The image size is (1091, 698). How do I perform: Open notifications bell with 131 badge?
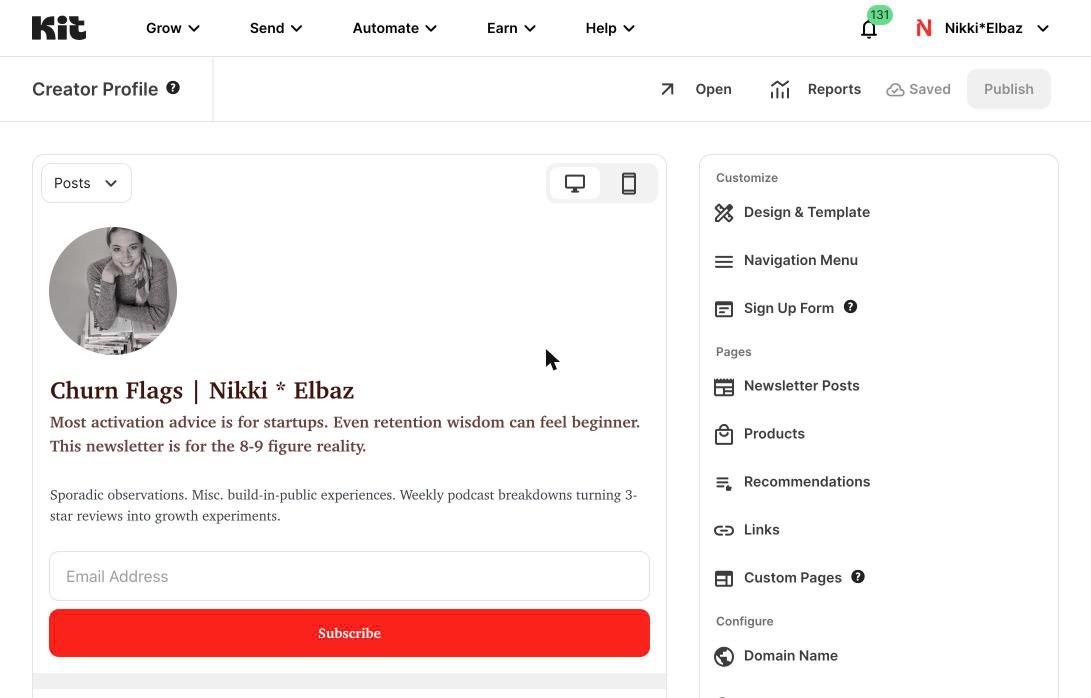click(x=869, y=29)
